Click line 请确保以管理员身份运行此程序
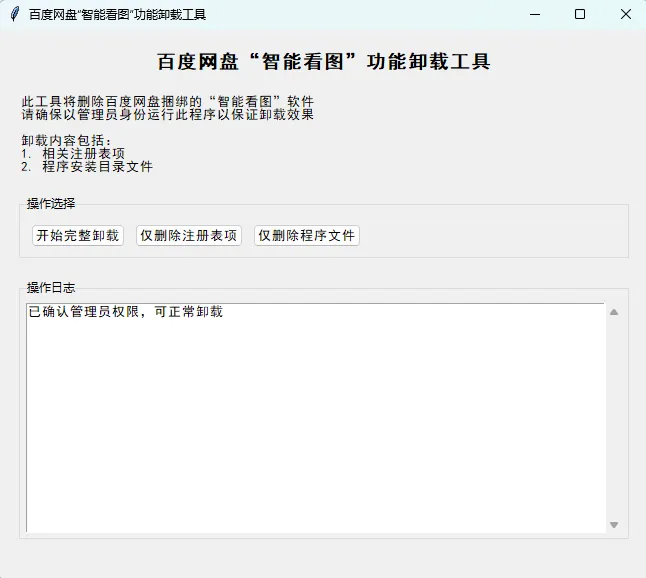The width and height of the screenshot is (646, 578). [x=168, y=115]
